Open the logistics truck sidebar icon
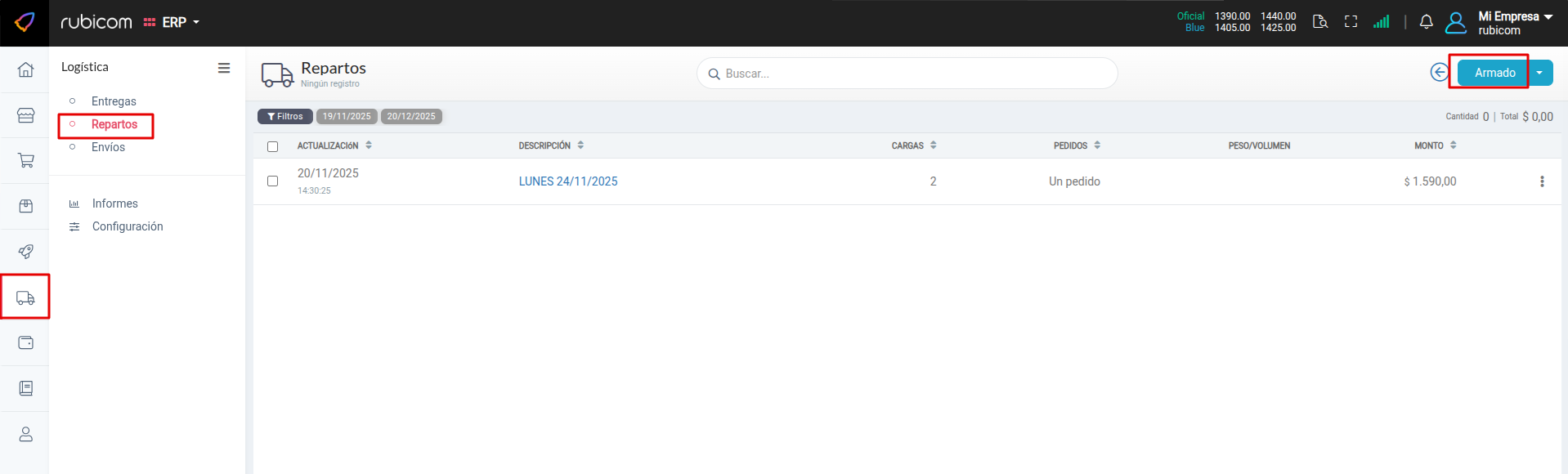The width and height of the screenshot is (1568, 474). (25, 297)
